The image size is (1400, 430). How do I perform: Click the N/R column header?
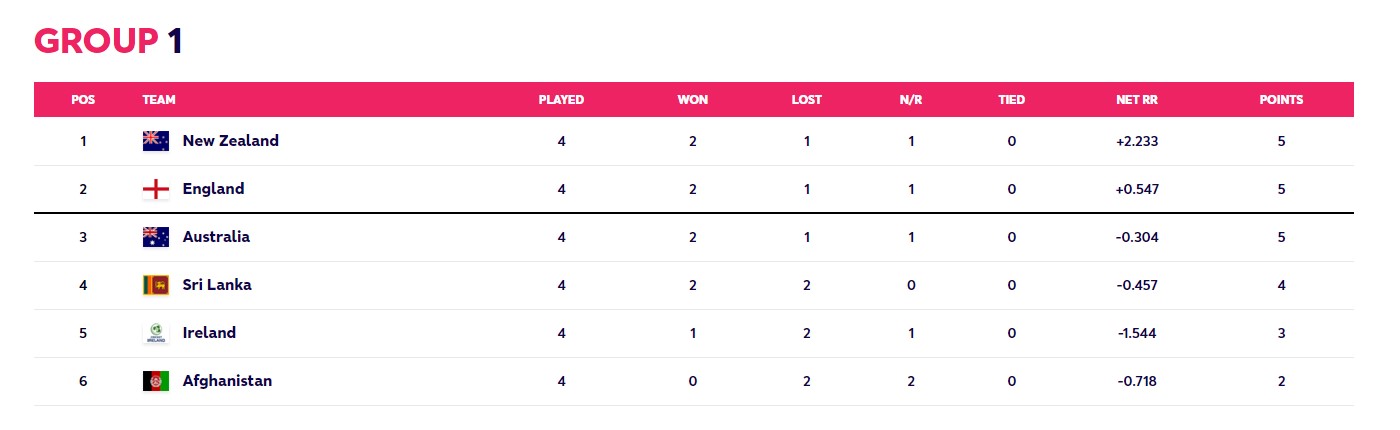tap(911, 100)
